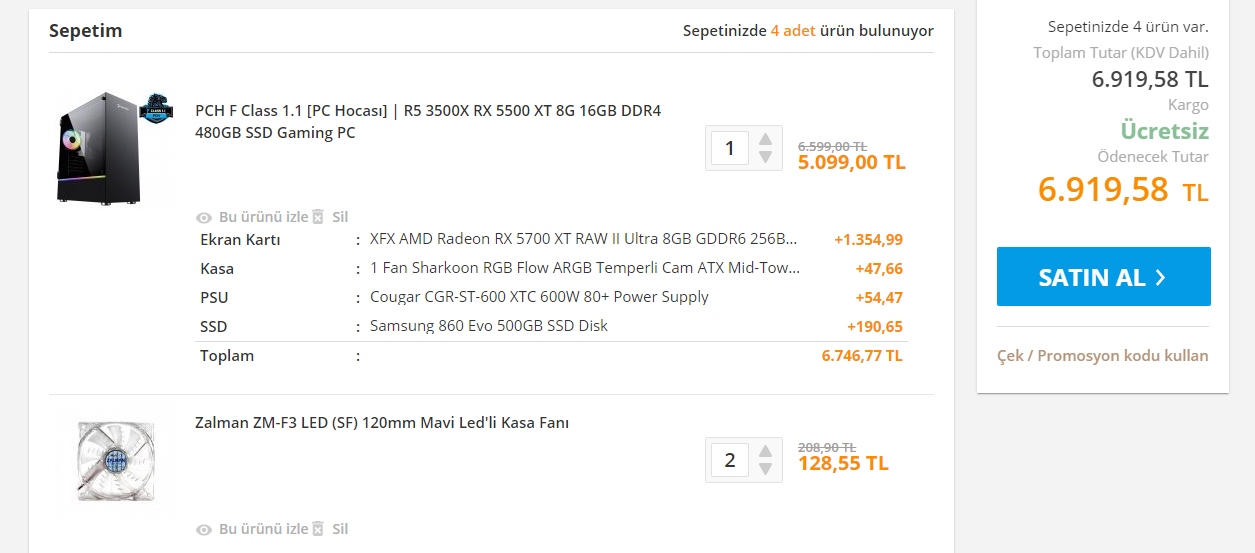
Task: Click the Zalman fan product thumbnail
Action: pyautogui.click(x=112, y=460)
